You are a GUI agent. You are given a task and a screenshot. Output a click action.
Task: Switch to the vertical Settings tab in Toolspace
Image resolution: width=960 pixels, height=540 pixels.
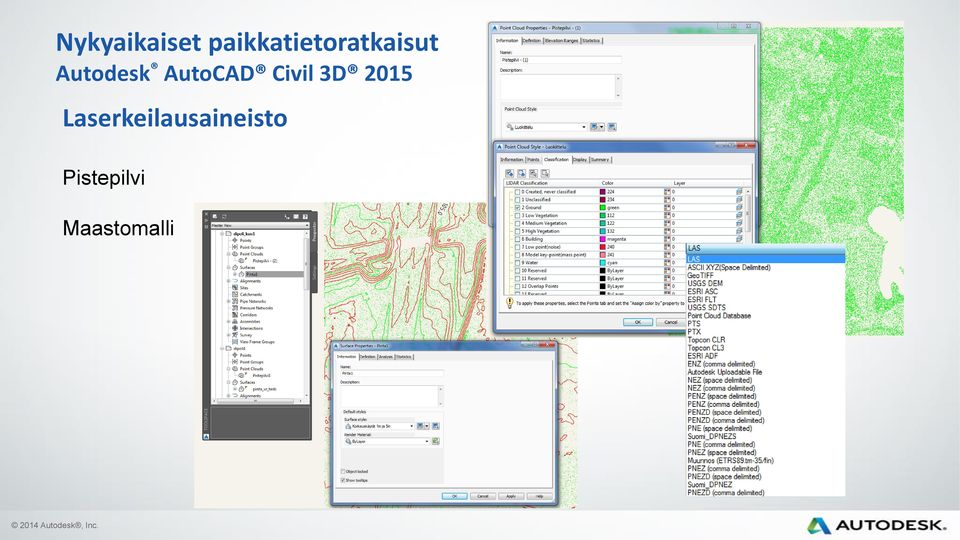tap(315, 274)
